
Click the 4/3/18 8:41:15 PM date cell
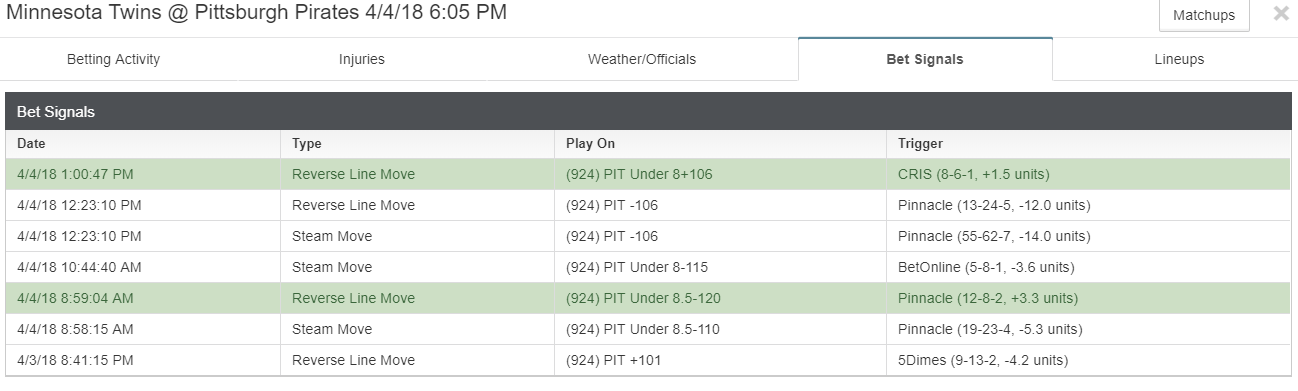tap(73, 360)
